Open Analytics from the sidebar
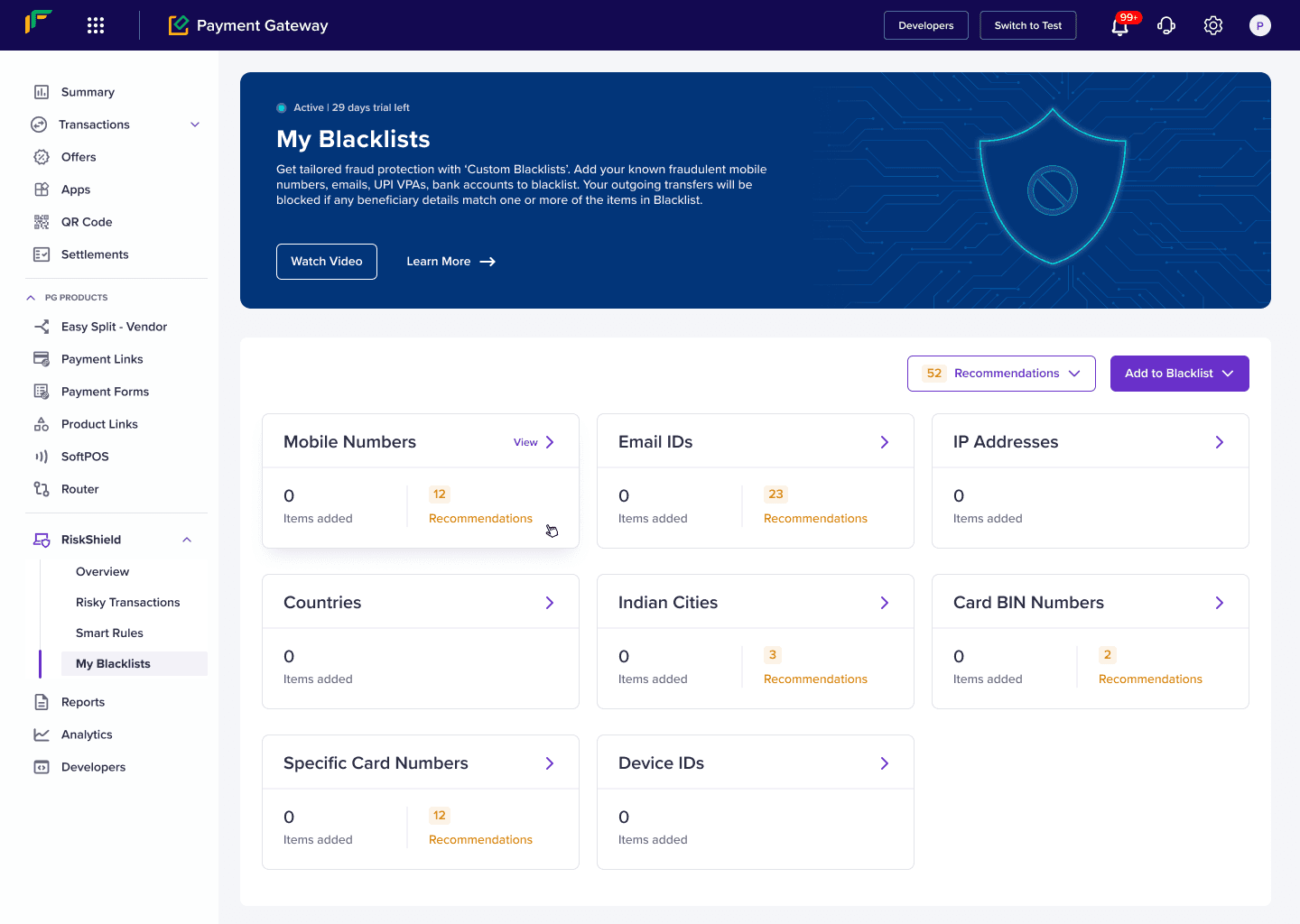The width and height of the screenshot is (1300, 924). [x=87, y=735]
